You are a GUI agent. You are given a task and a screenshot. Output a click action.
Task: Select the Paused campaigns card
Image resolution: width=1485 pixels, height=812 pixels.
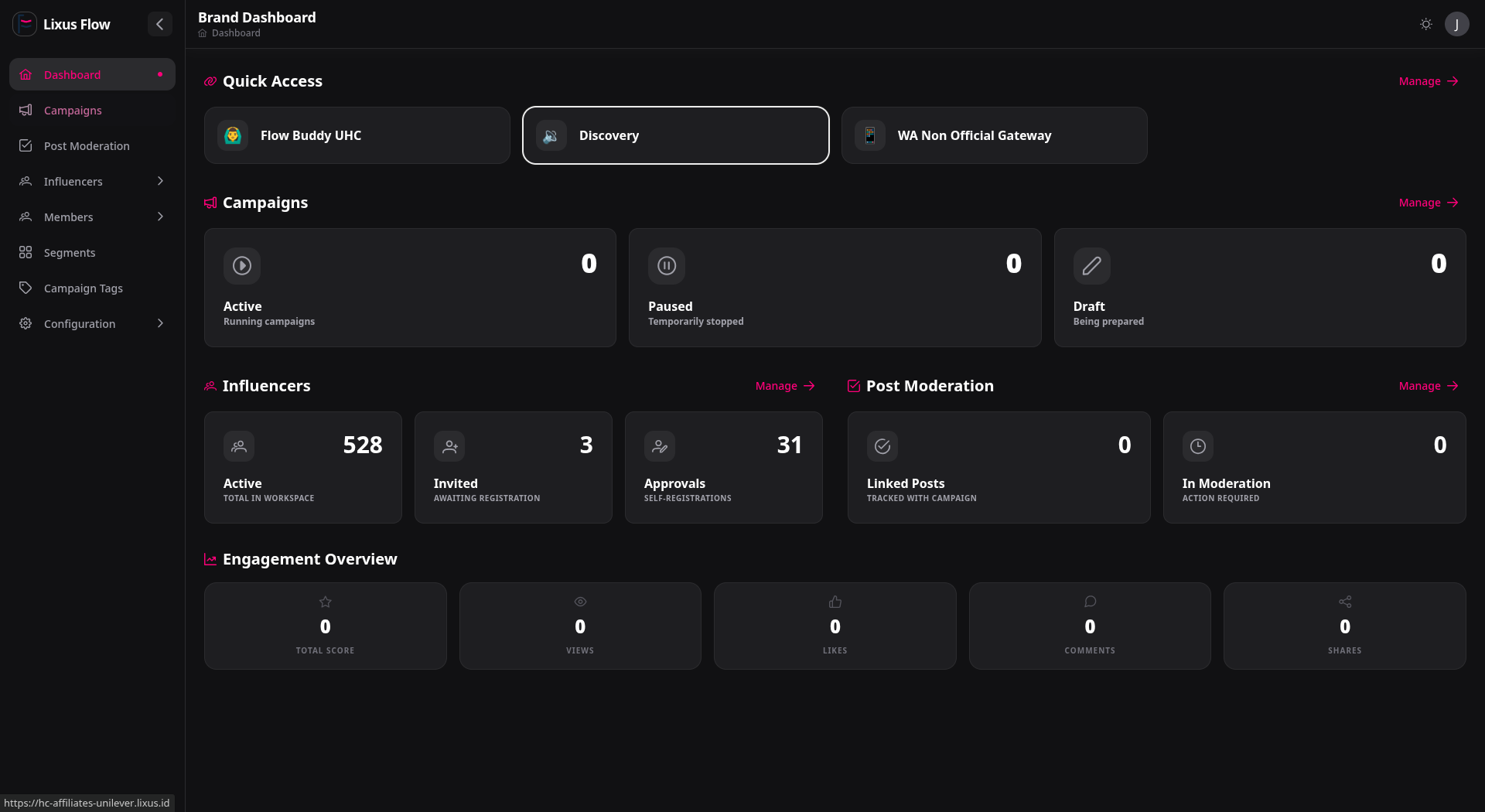pos(835,288)
